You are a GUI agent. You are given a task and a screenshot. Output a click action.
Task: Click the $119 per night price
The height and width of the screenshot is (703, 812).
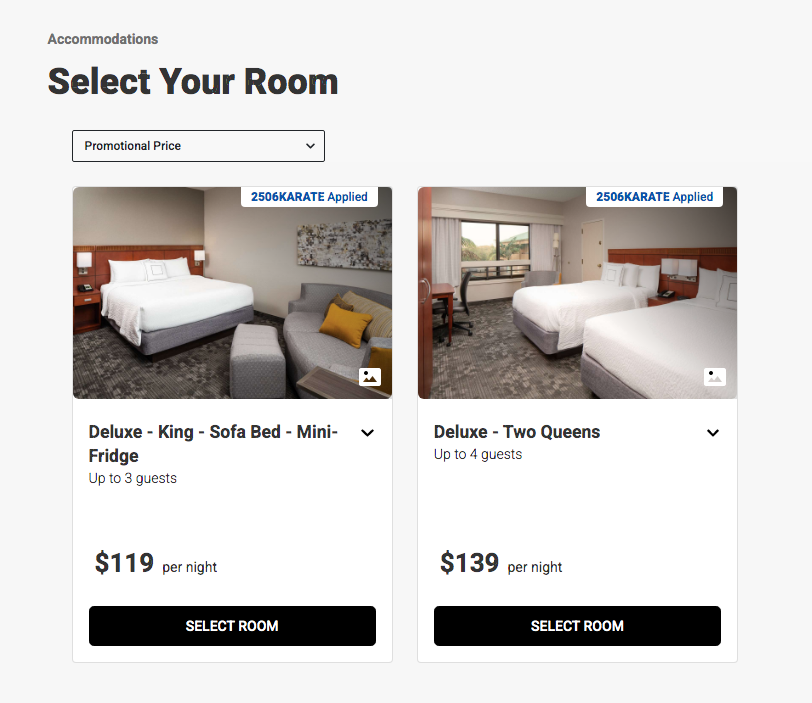pos(155,564)
